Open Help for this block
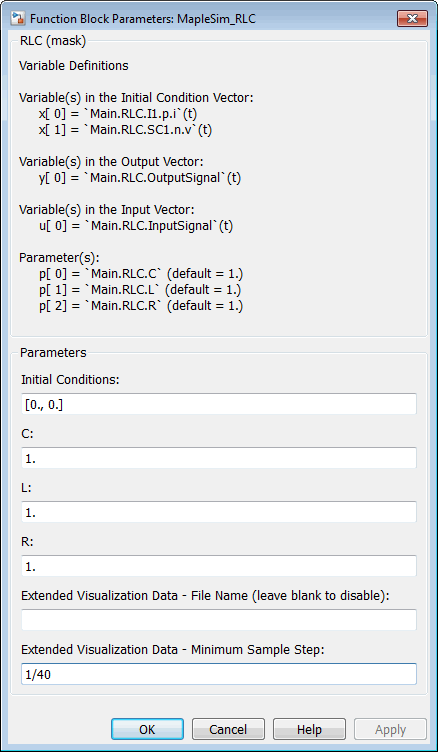 [309, 729]
